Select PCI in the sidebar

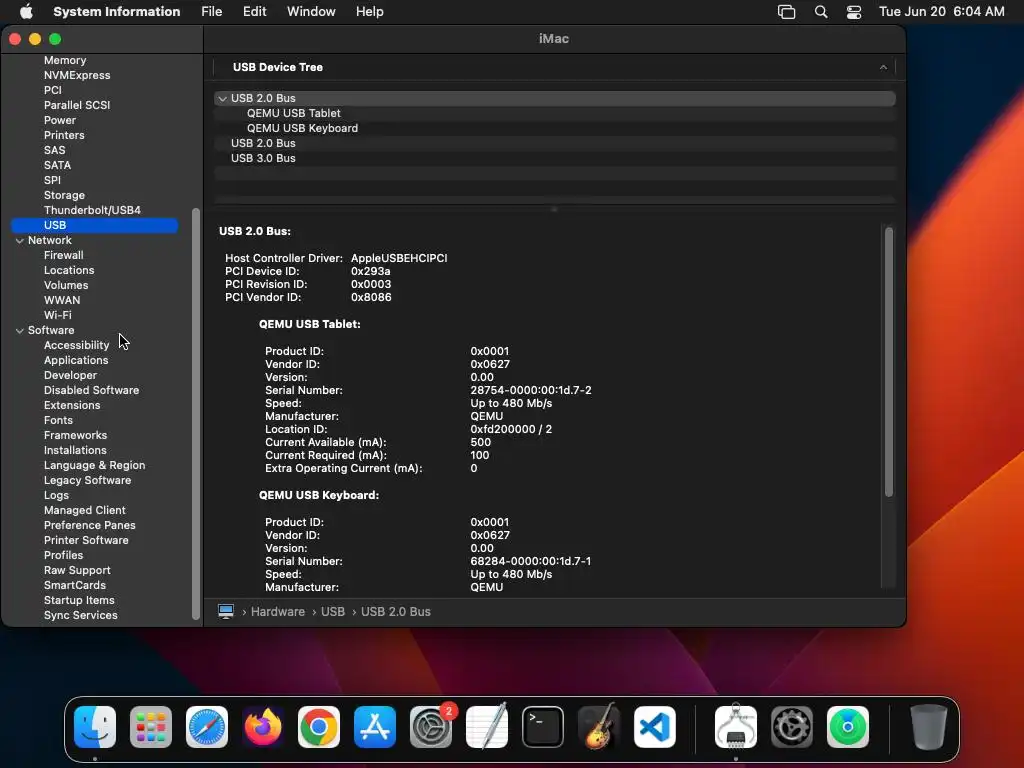tap(53, 90)
